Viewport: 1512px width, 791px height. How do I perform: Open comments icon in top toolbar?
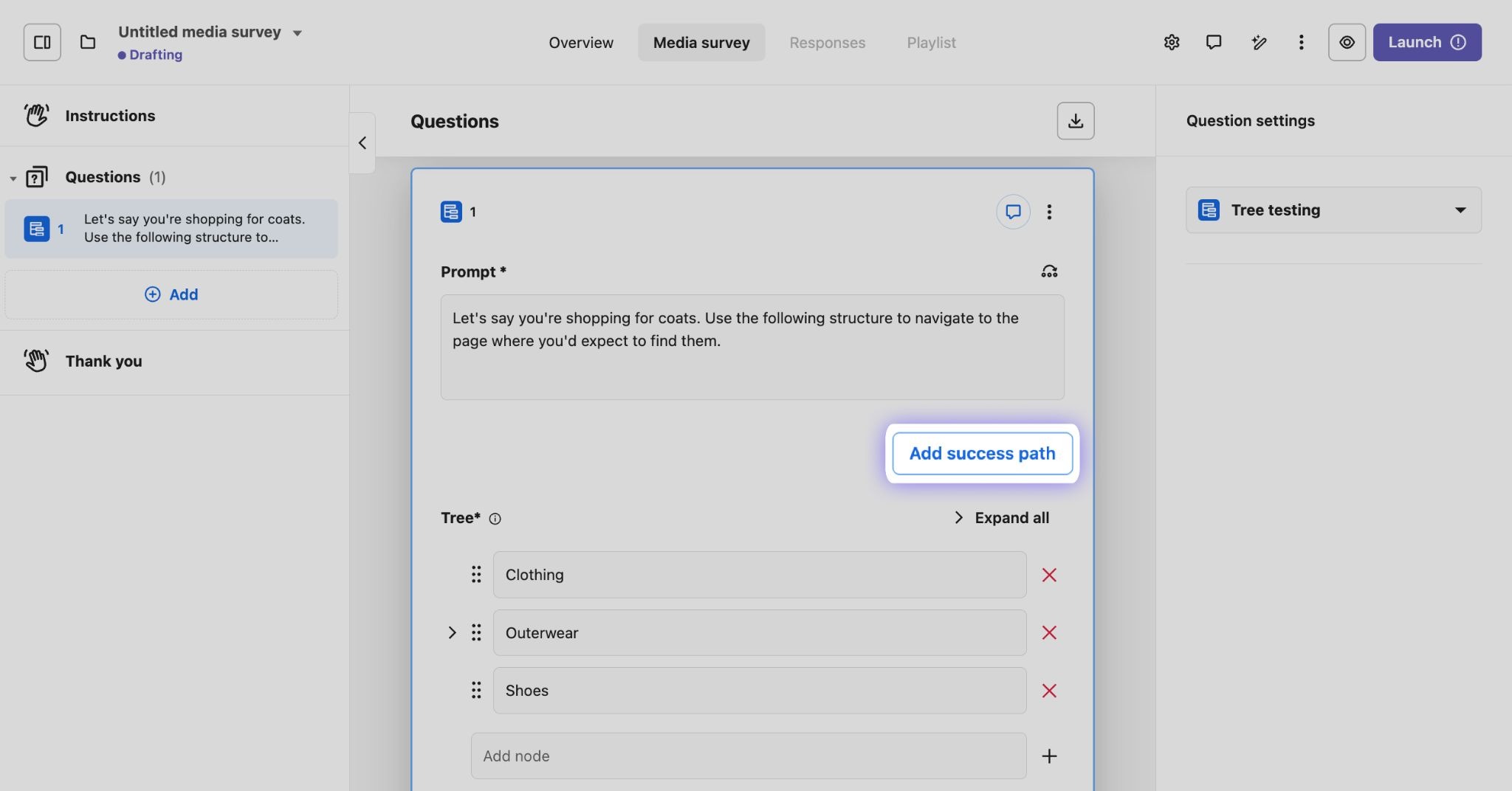point(1214,42)
